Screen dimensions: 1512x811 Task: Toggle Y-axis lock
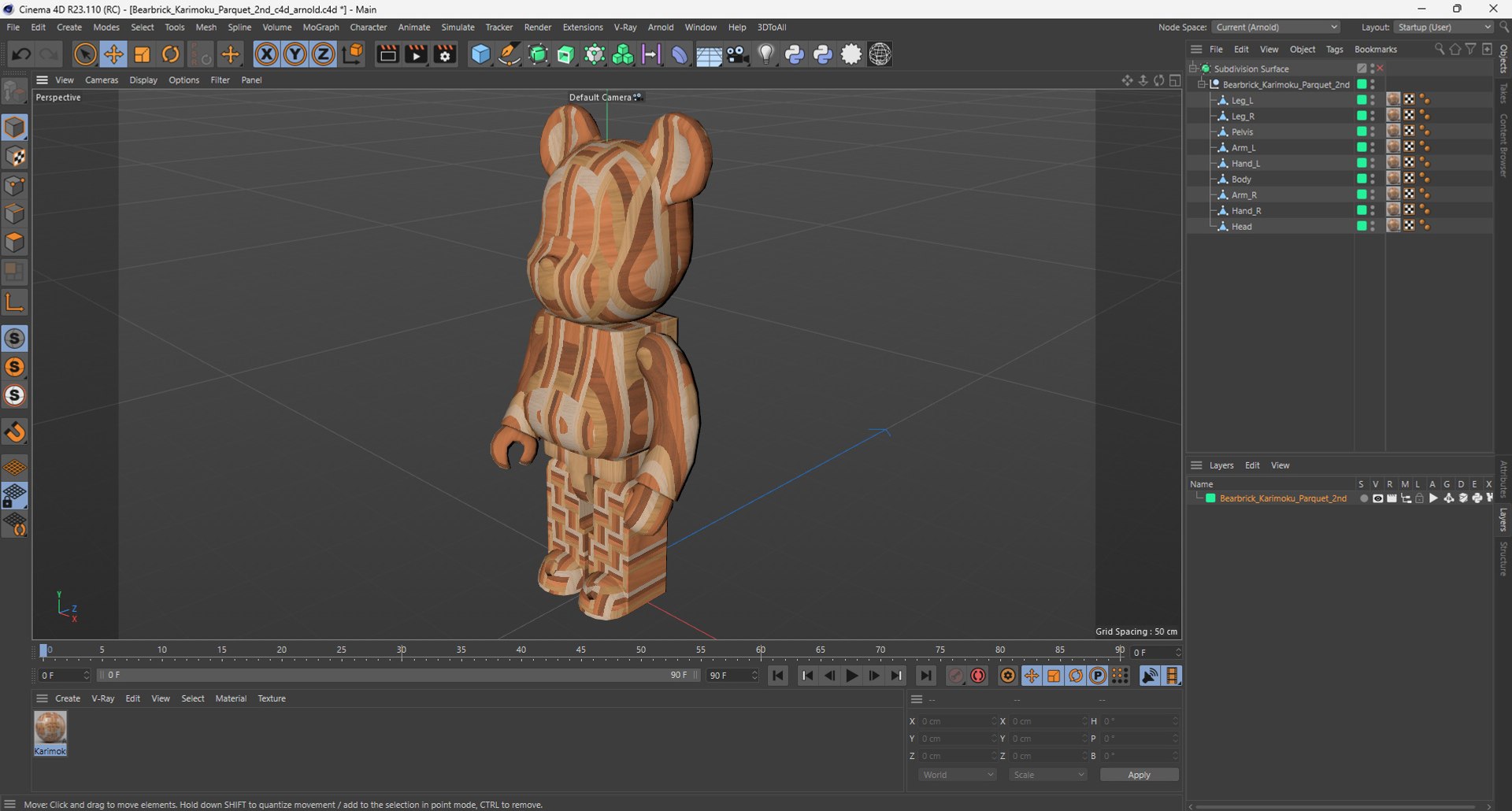point(295,54)
